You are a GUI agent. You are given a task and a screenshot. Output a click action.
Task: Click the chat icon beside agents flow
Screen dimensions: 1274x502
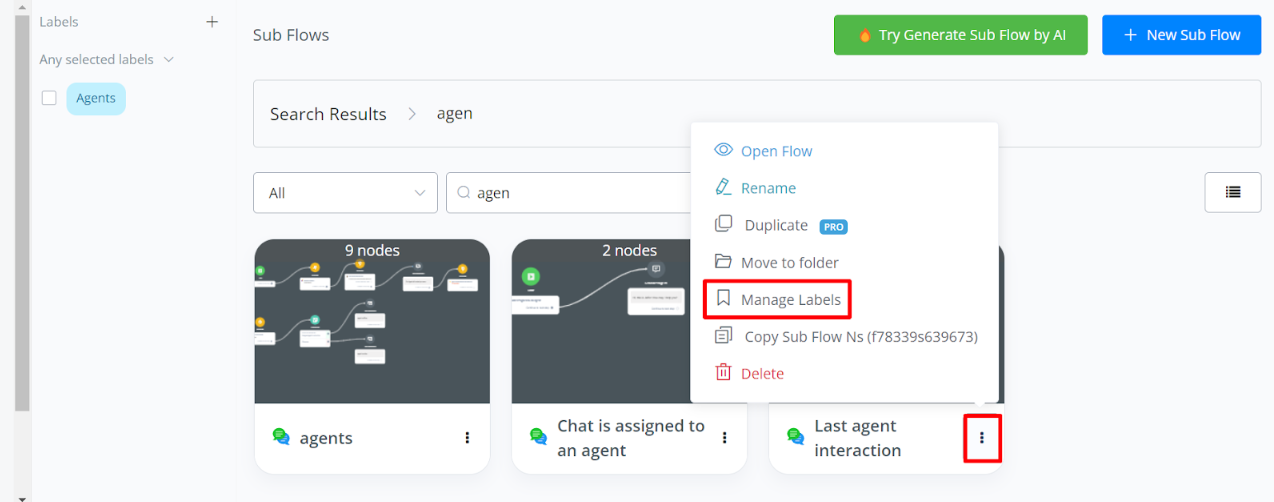[281, 437]
